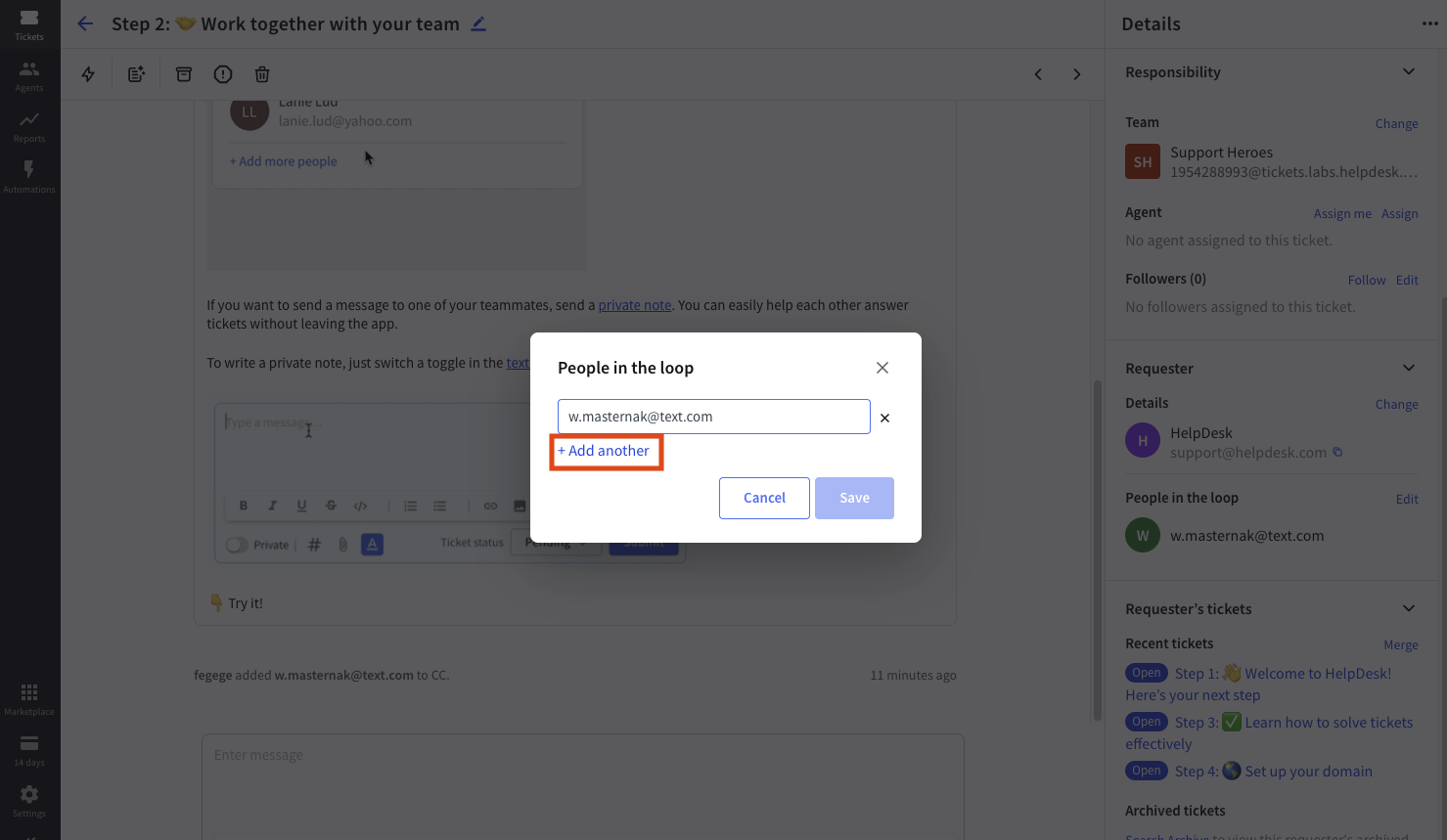Screen dimensions: 1447x840
Task: Open Automations in the sidebar
Action: point(29,176)
